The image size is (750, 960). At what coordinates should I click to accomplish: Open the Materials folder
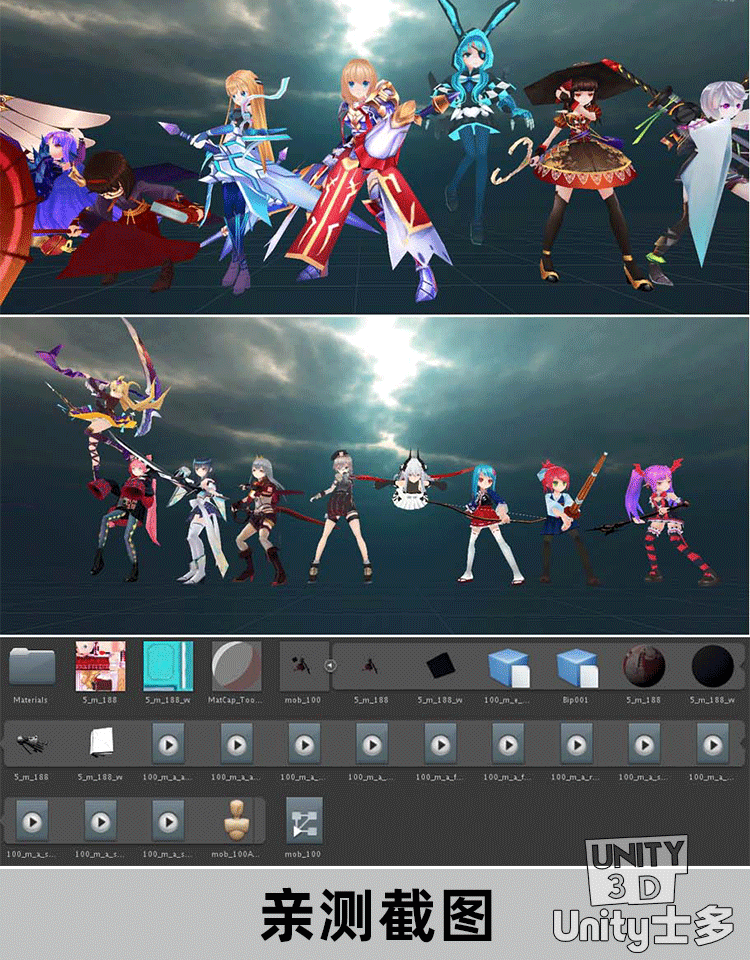32,667
